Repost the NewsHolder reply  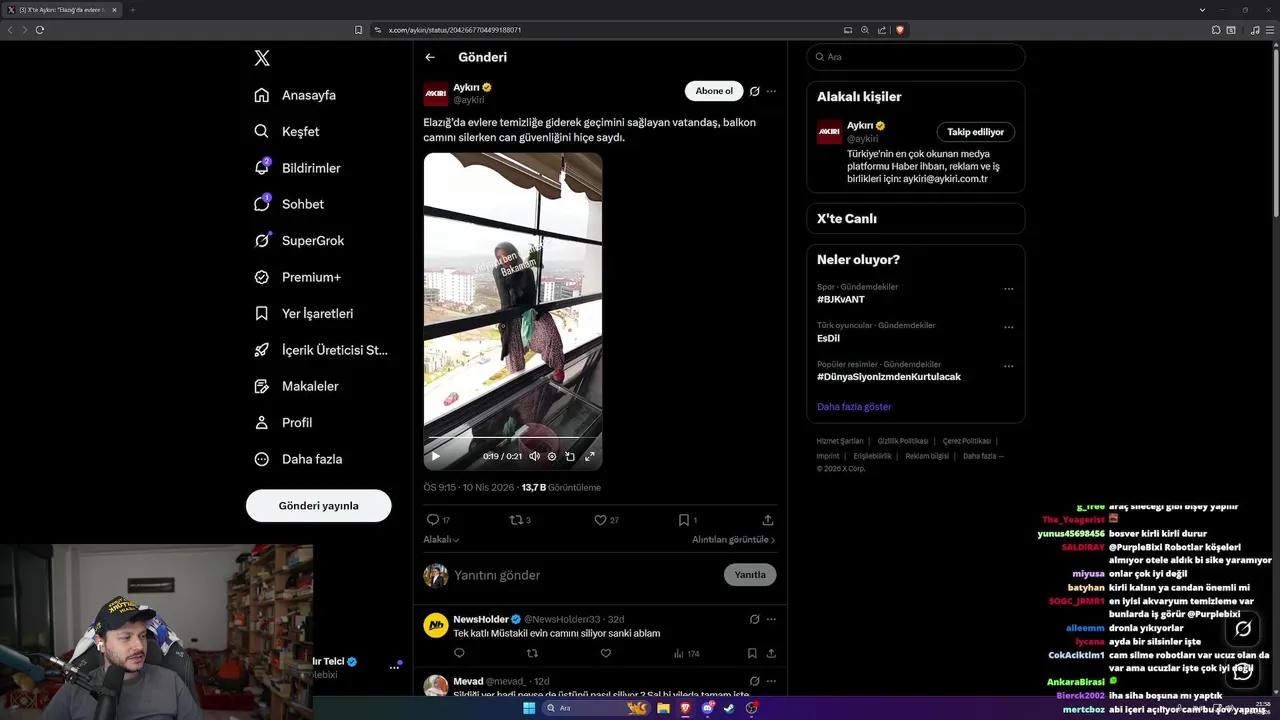click(x=532, y=654)
